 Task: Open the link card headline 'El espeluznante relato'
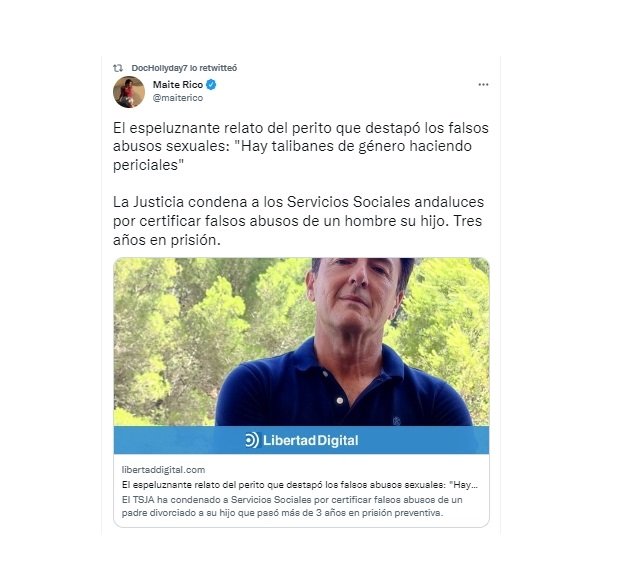pos(300,484)
